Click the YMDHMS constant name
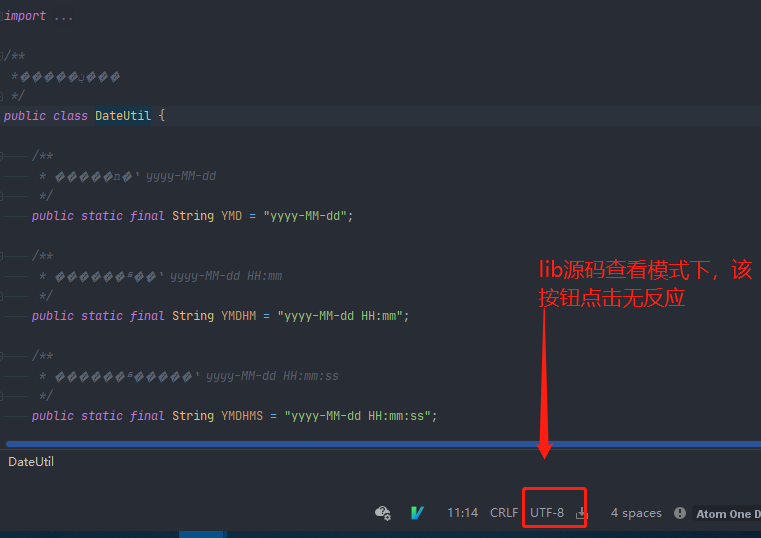761x538 pixels. coord(242,416)
